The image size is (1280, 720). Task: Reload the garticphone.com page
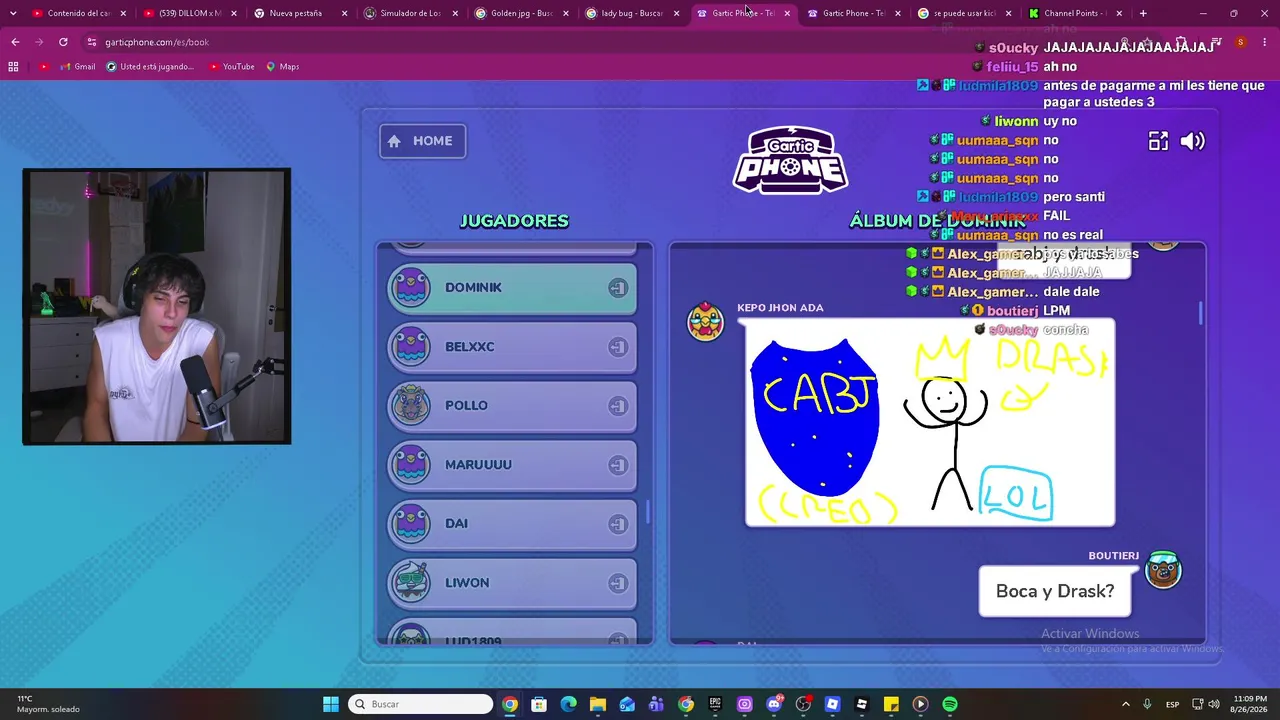click(63, 42)
